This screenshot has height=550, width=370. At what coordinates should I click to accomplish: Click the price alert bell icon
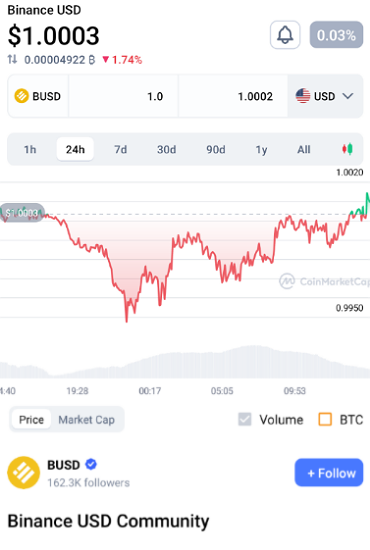[x=285, y=35]
